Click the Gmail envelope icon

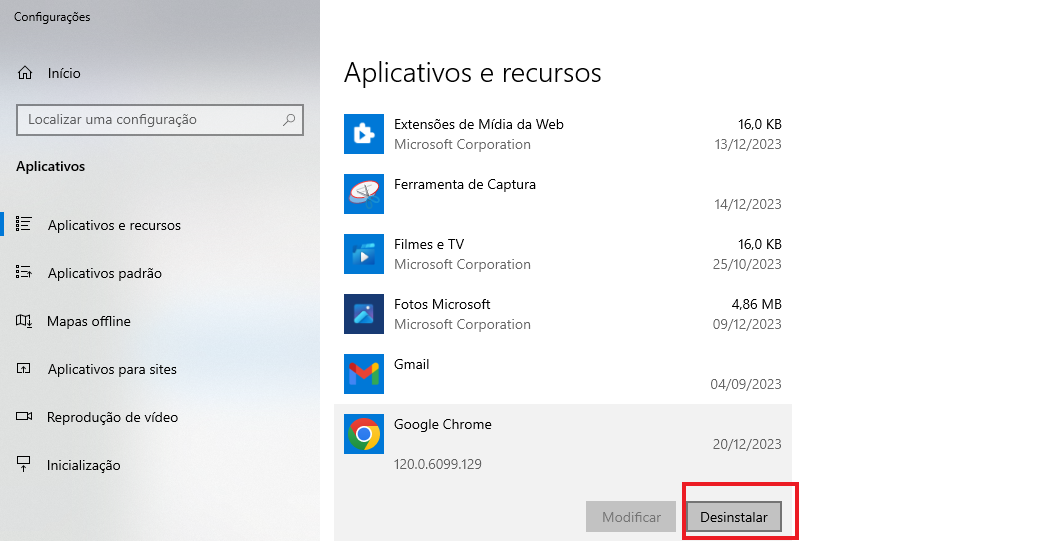point(364,374)
